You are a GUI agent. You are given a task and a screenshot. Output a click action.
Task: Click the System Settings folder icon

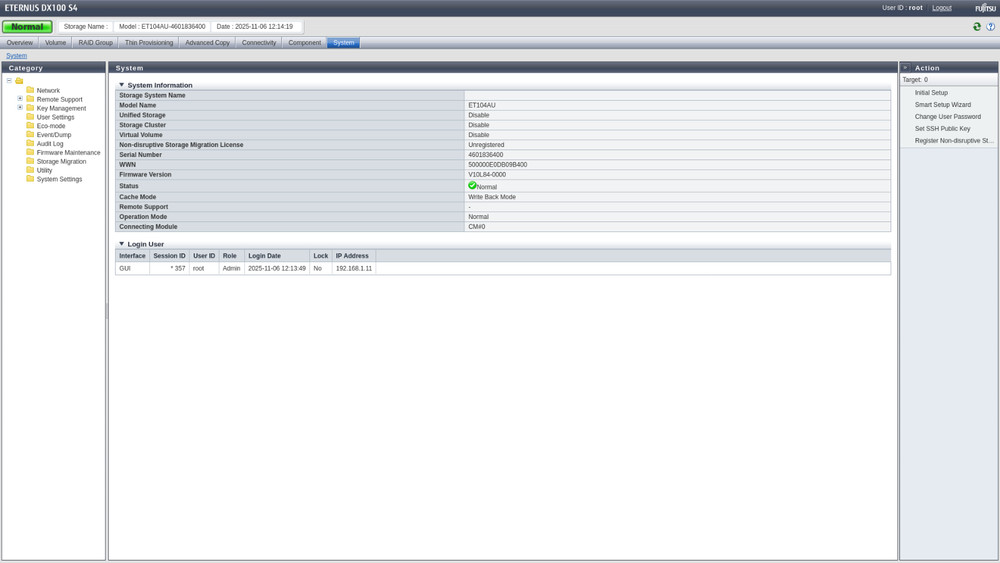coord(30,179)
